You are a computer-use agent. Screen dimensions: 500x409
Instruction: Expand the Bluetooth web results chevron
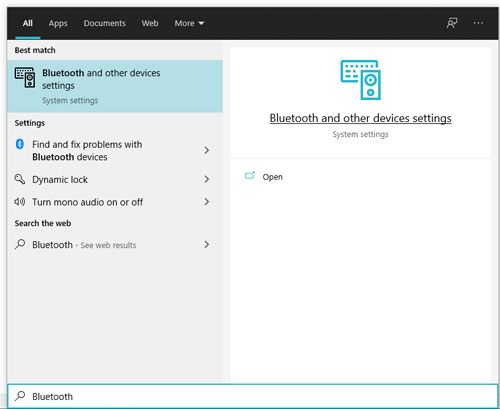coord(207,245)
